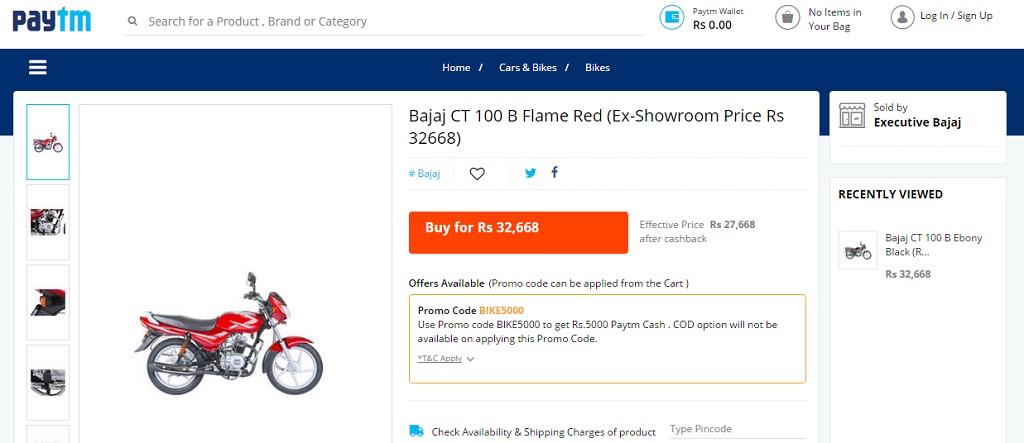Screen dimensions: 1024x443
Task: Add bike to wishlist heart
Action: 477,173
